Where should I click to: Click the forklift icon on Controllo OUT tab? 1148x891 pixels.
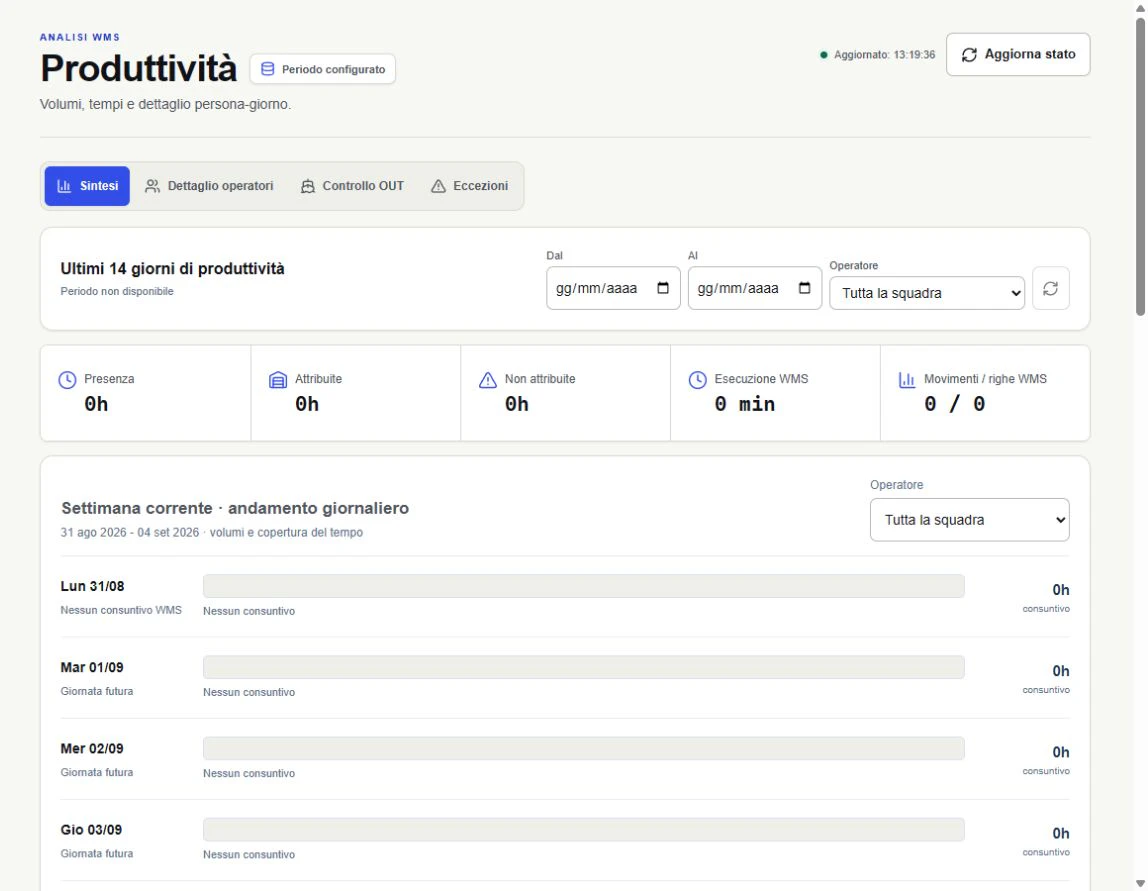308,186
